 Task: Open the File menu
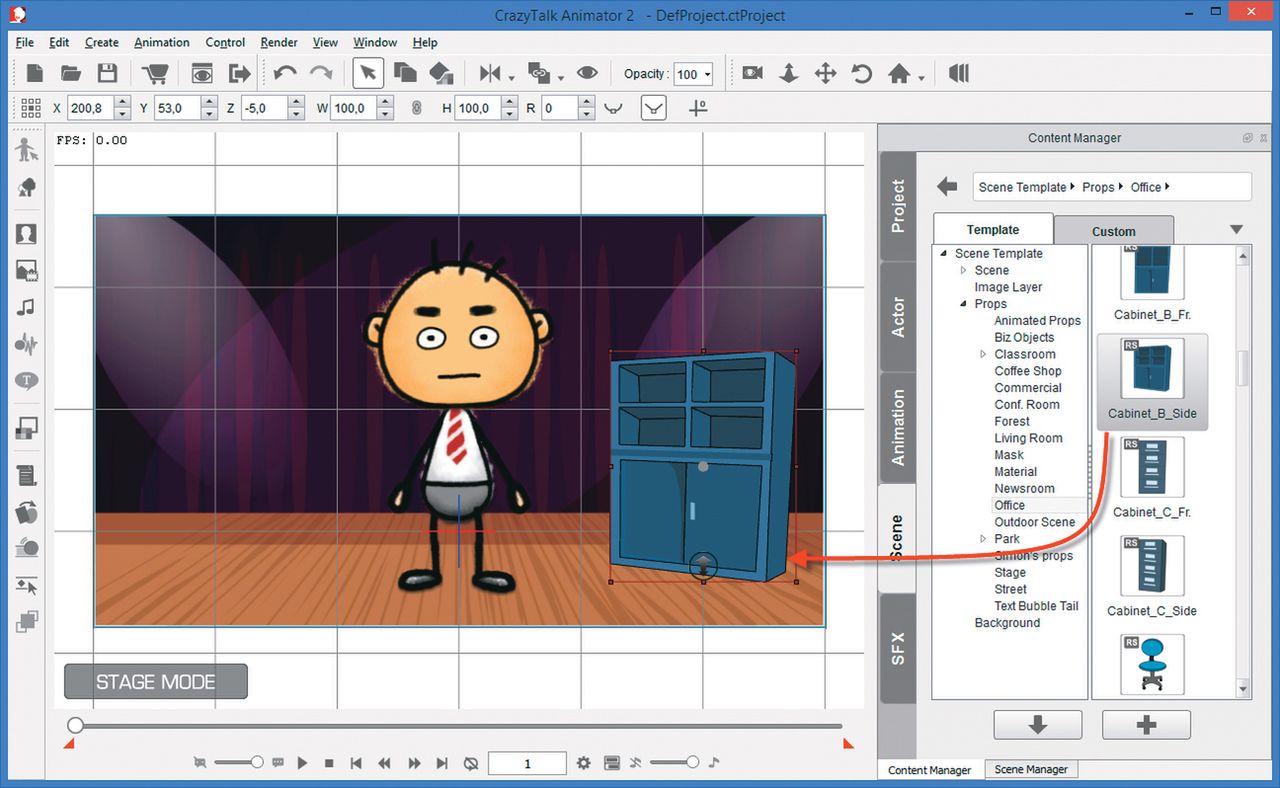[x=25, y=43]
